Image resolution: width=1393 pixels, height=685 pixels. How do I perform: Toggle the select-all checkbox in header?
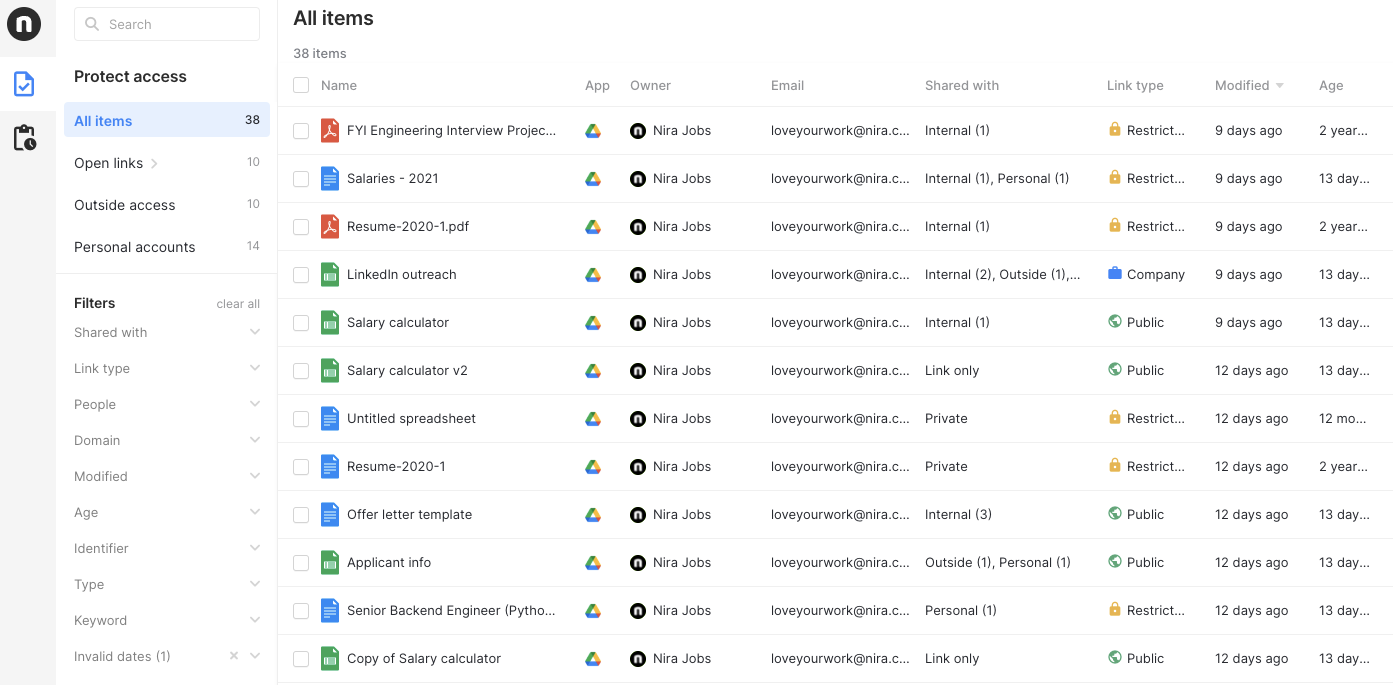pos(301,86)
